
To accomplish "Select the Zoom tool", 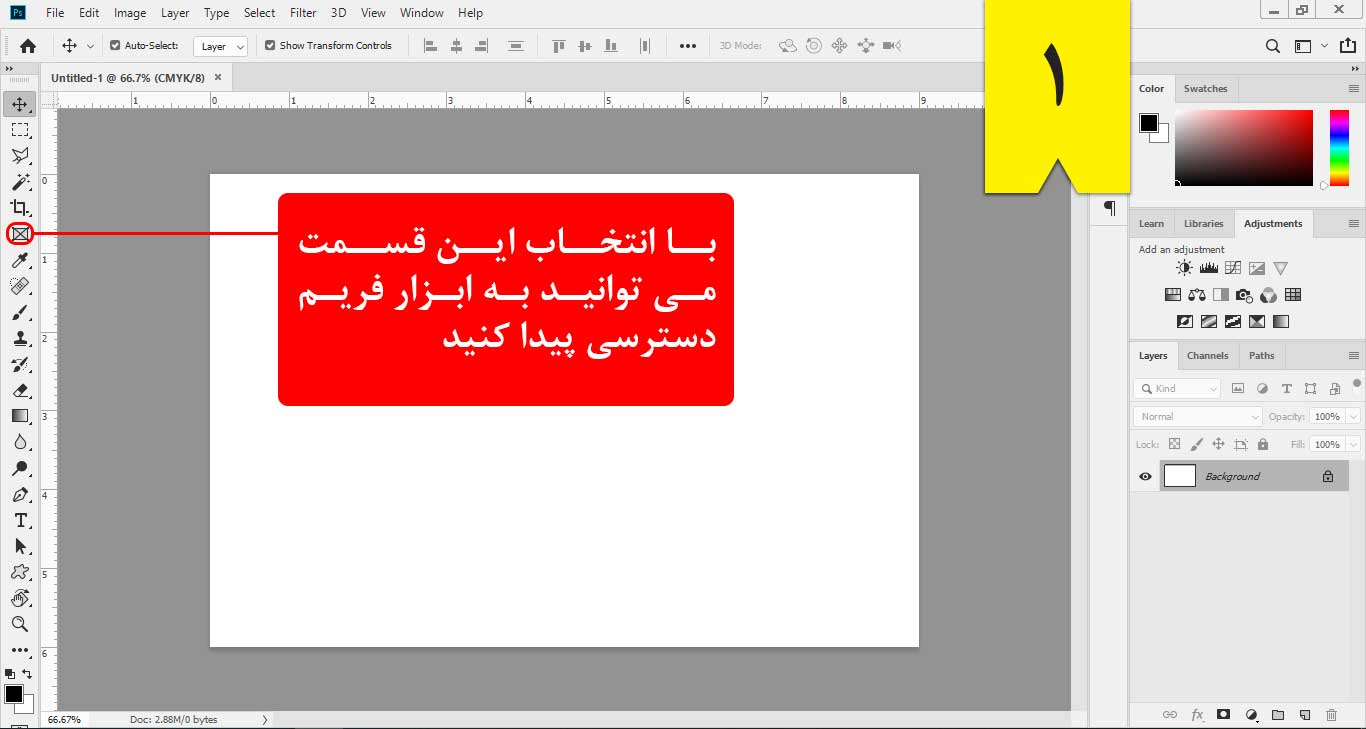I will pos(20,624).
